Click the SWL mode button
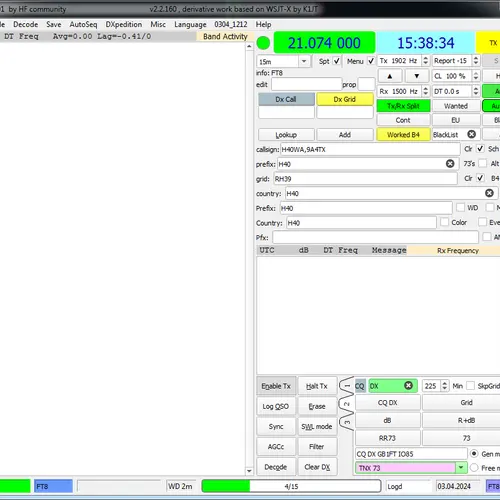 pos(317,427)
